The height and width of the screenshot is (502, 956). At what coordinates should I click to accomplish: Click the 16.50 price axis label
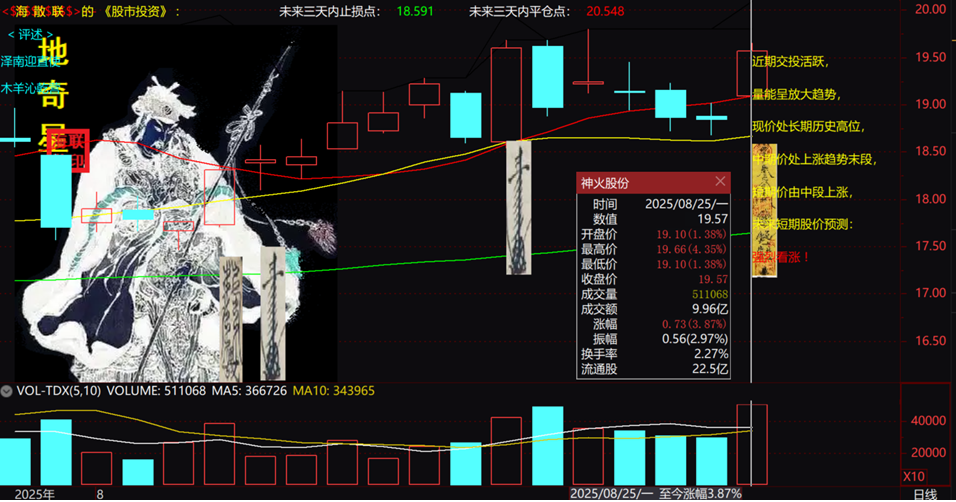930,340
